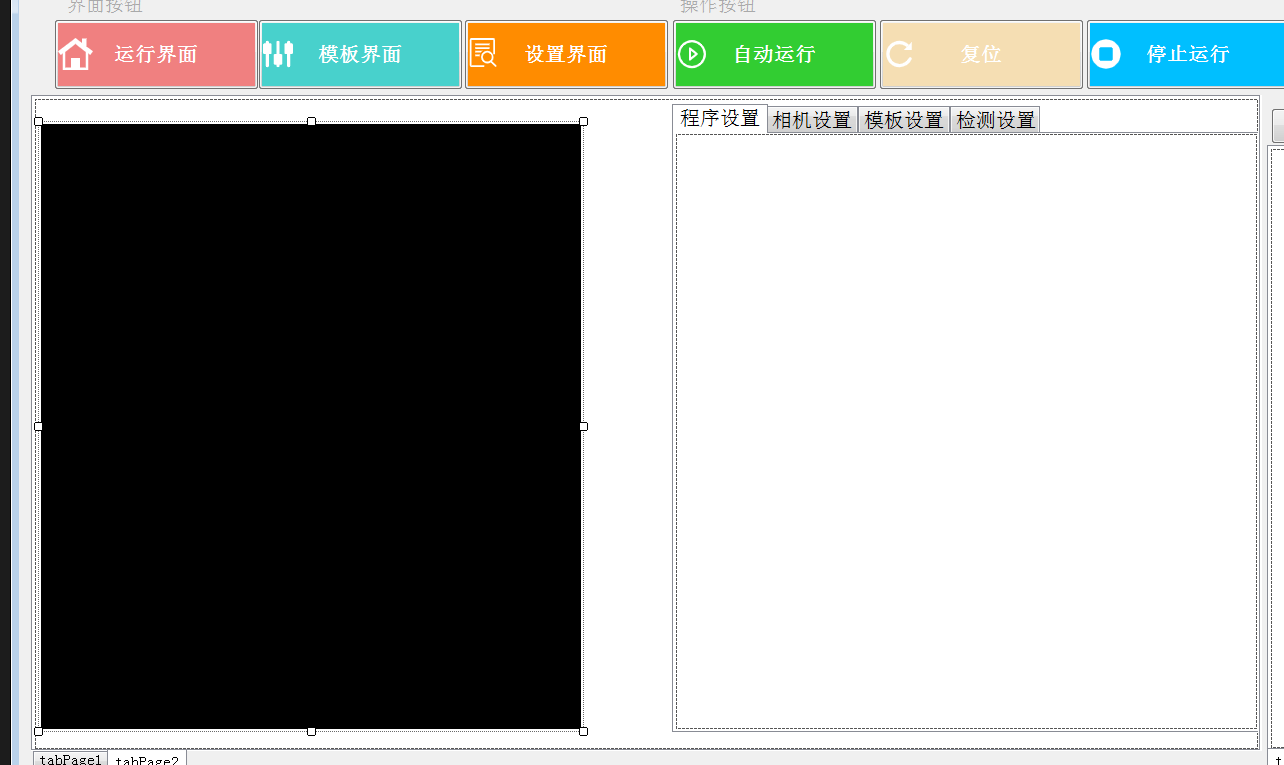The image size is (1284, 765).
Task: Switch to the 模板设置 tab
Action: click(x=904, y=120)
